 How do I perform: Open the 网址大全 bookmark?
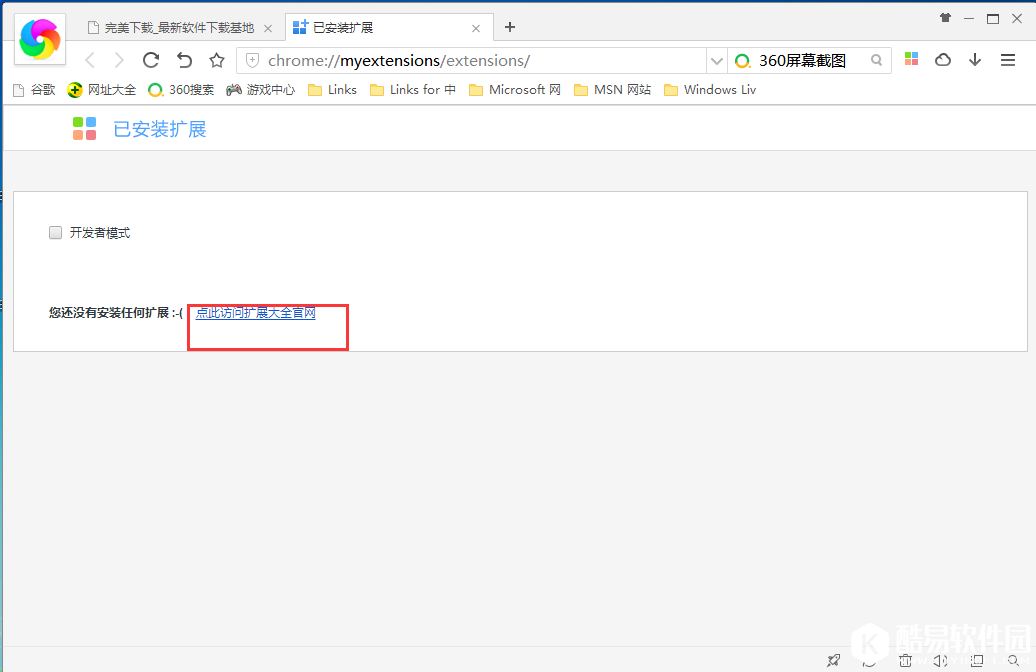(102, 90)
